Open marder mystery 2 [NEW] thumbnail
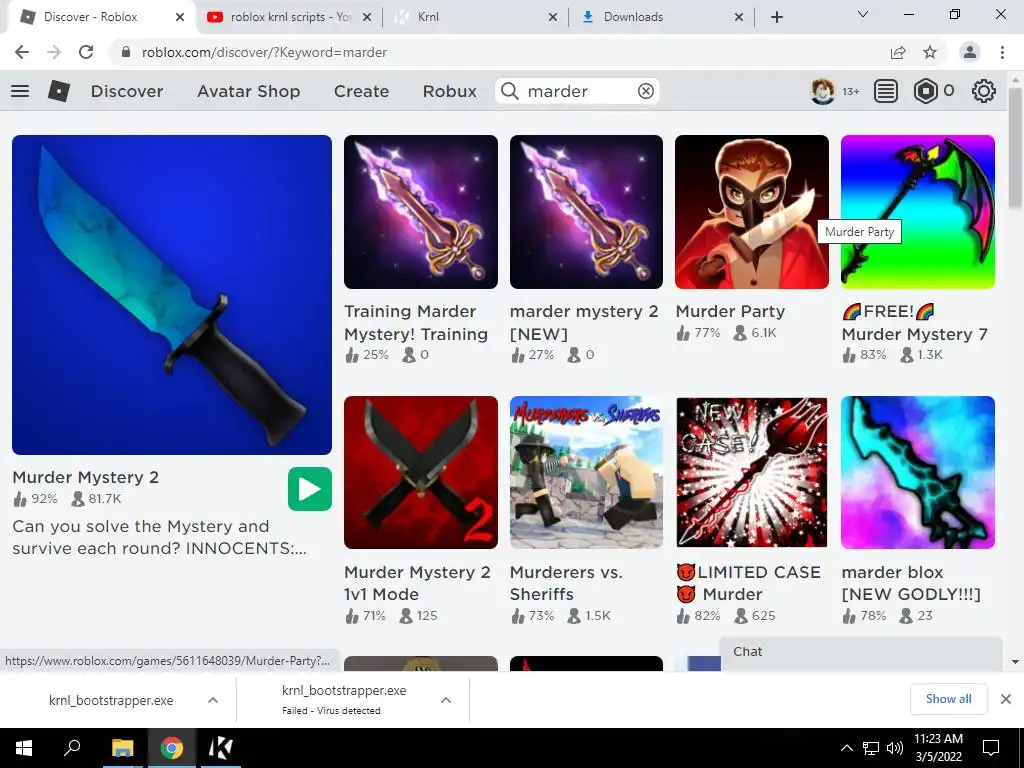 pyautogui.click(x=586, y=212)
